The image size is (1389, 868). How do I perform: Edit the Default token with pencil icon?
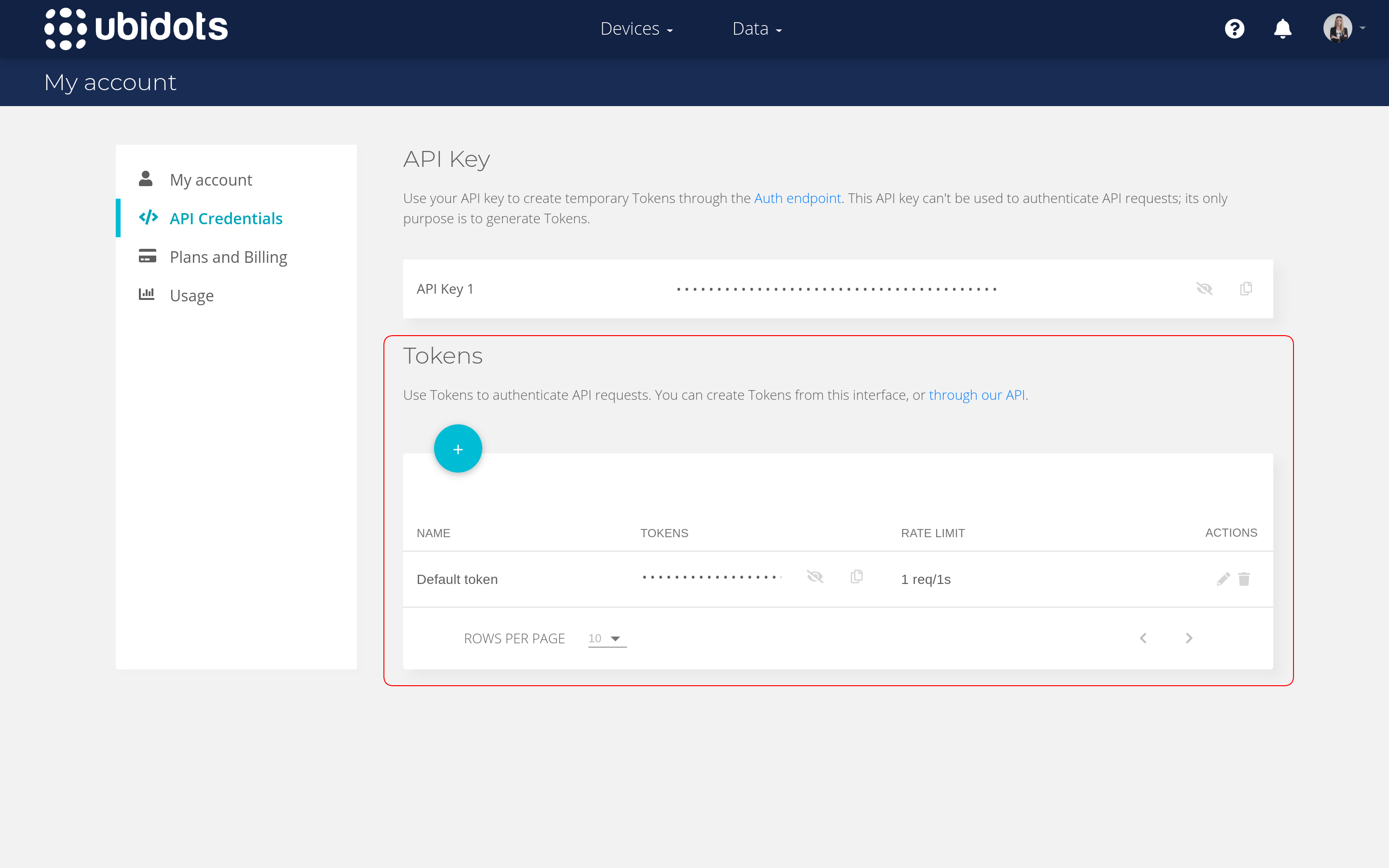1223,579
